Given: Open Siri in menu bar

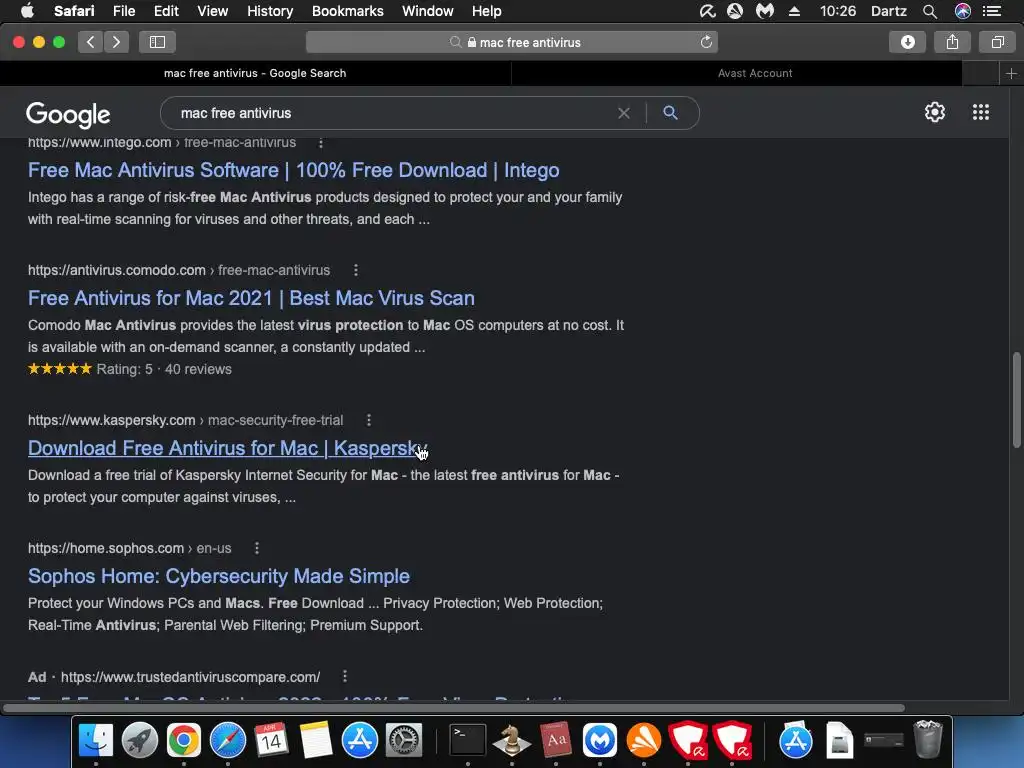Looking at the screenshot, I should pos(963,11).
